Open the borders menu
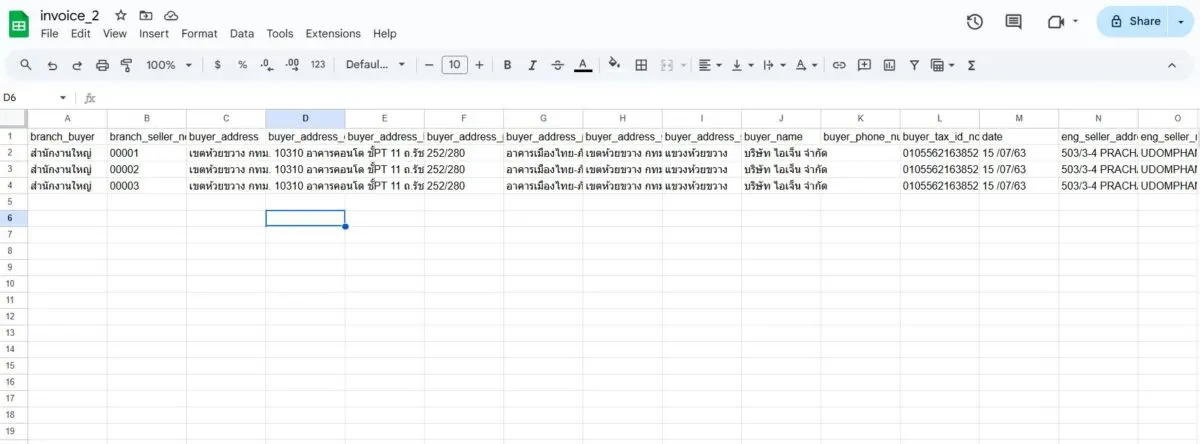 (641, 65)
